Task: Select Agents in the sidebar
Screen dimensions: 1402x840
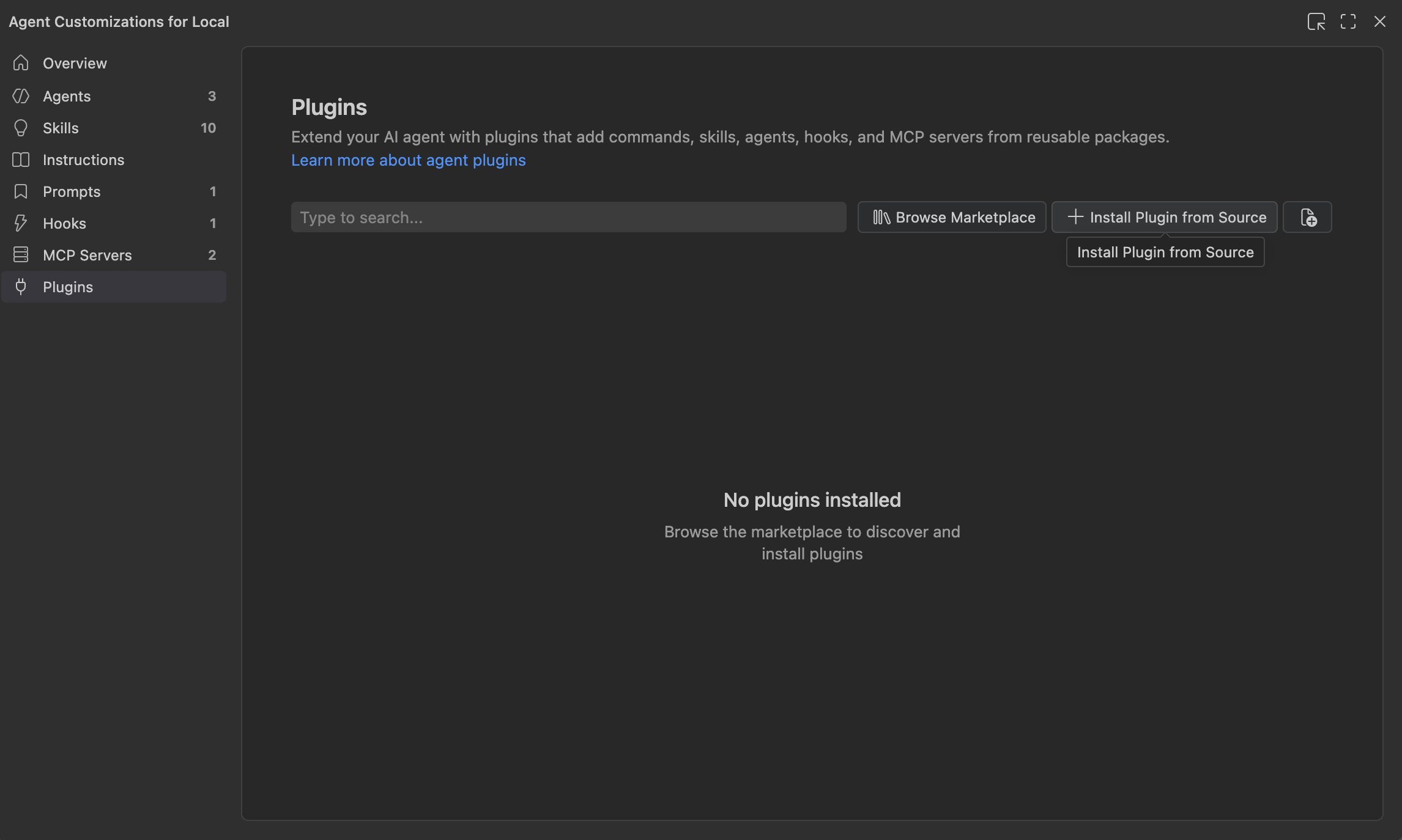Action: pyautogui.click(x=114, y=96)
